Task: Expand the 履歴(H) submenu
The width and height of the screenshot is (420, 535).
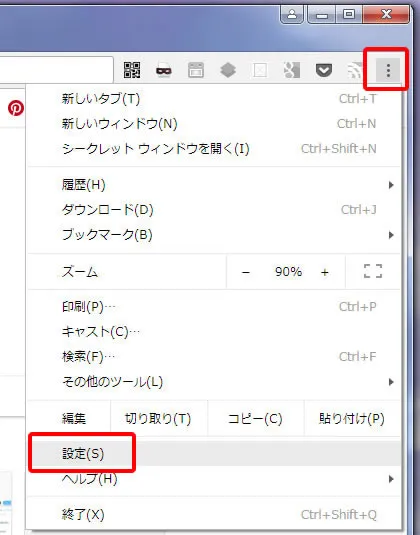Action: [214, 185]
